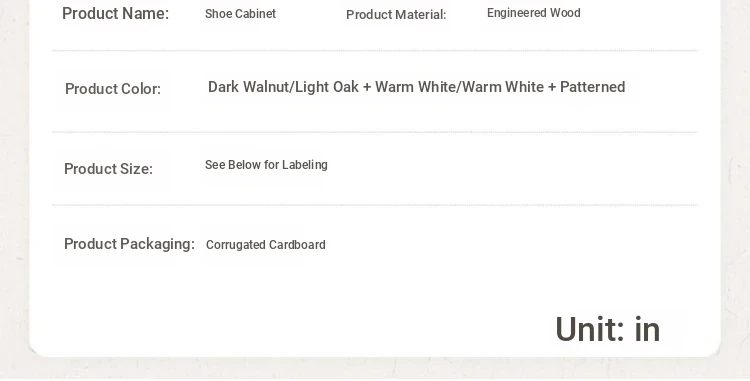Click the 'Warm White + Patterned' text
The width and height of the screenshot is (750, 381).
click(x=544, y=87)
